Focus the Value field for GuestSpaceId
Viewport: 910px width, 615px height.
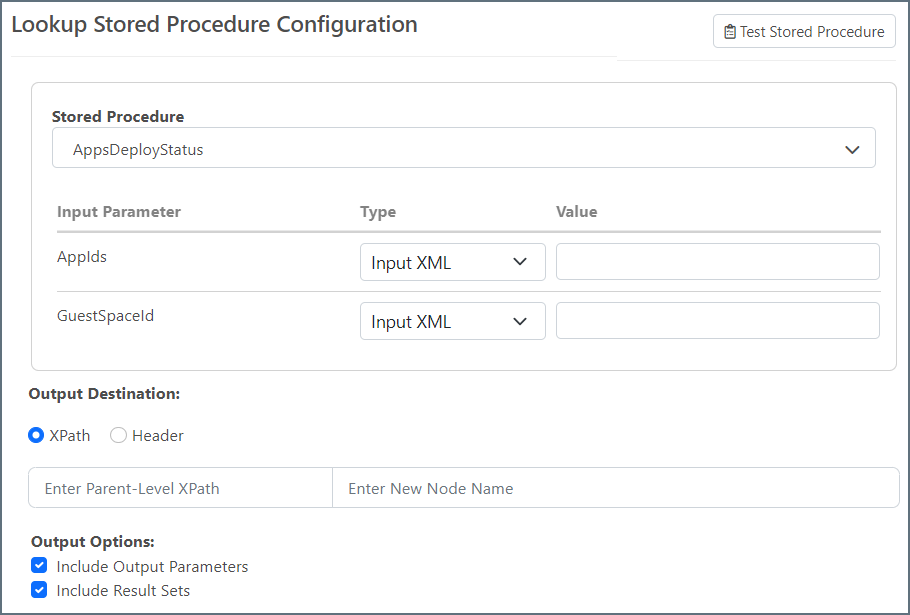pos(717,321)
